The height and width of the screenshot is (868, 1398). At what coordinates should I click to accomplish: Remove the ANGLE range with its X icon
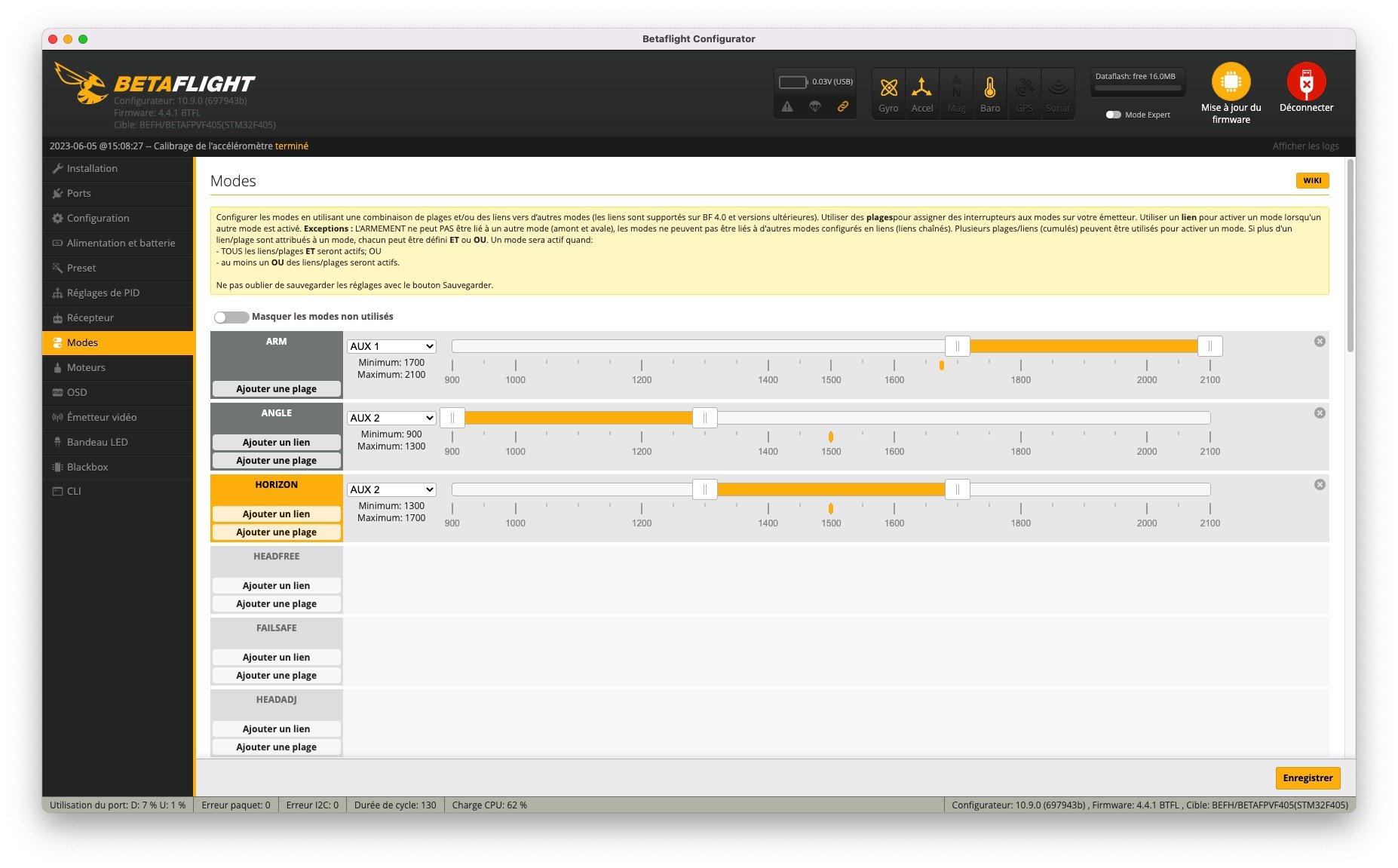click(1320, 413)
